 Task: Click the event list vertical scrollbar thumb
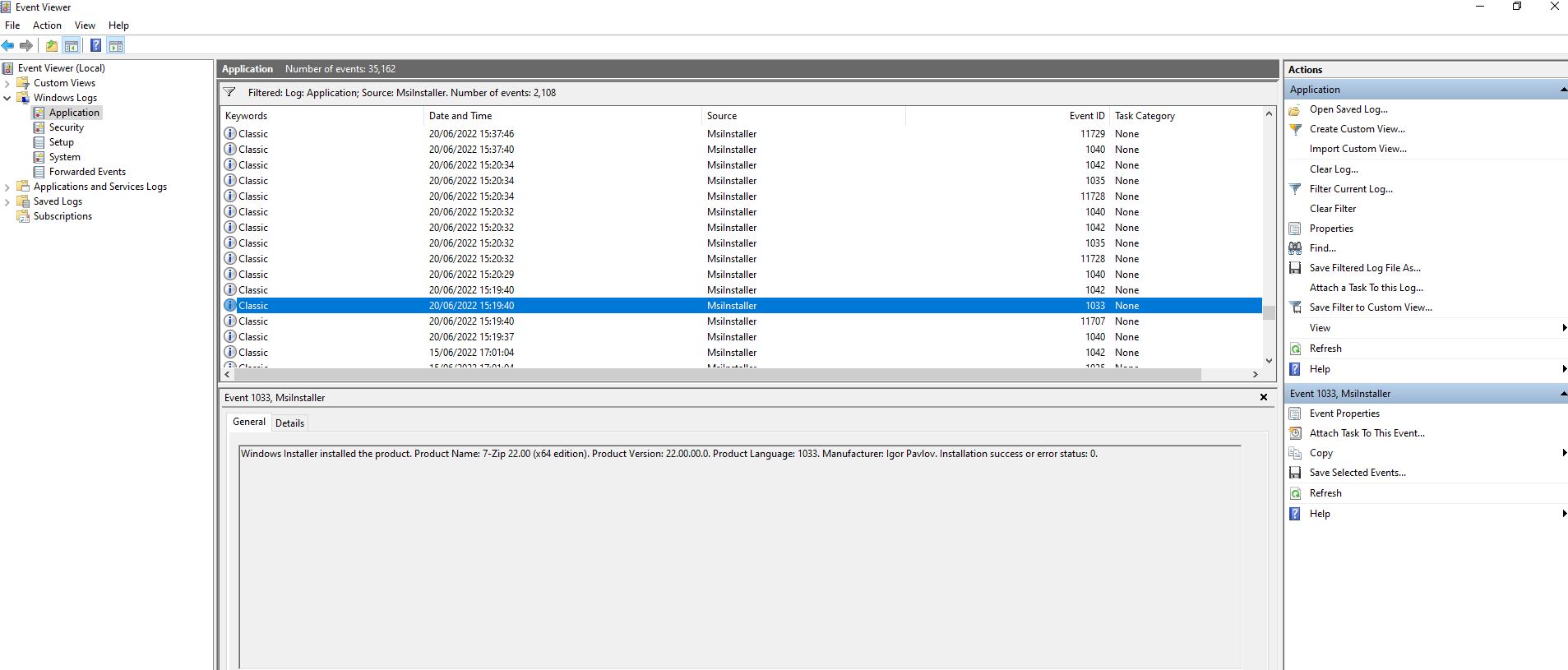[1269, 312]
